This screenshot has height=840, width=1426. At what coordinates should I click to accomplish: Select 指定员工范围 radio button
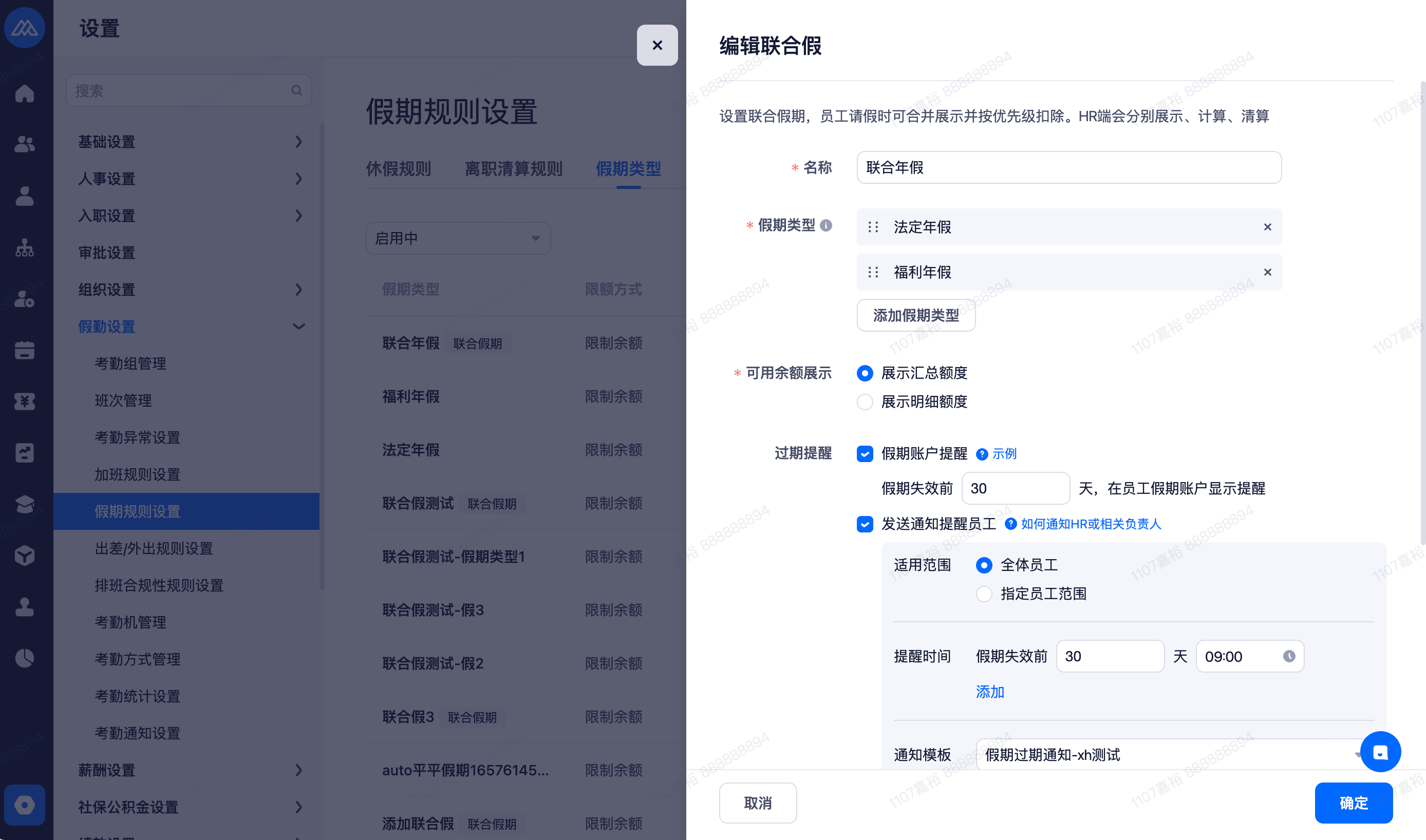pyautogui.click(x=984, y=594)
